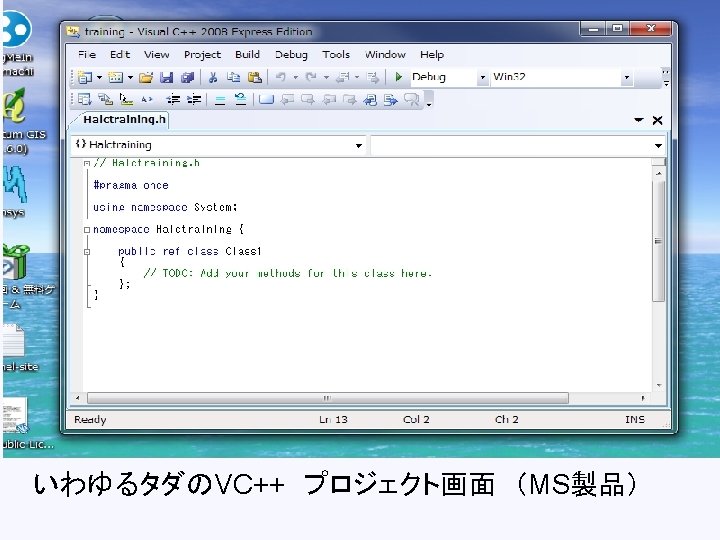Open the File menu
The image size is (720, 540).
(x=87, y=55)
